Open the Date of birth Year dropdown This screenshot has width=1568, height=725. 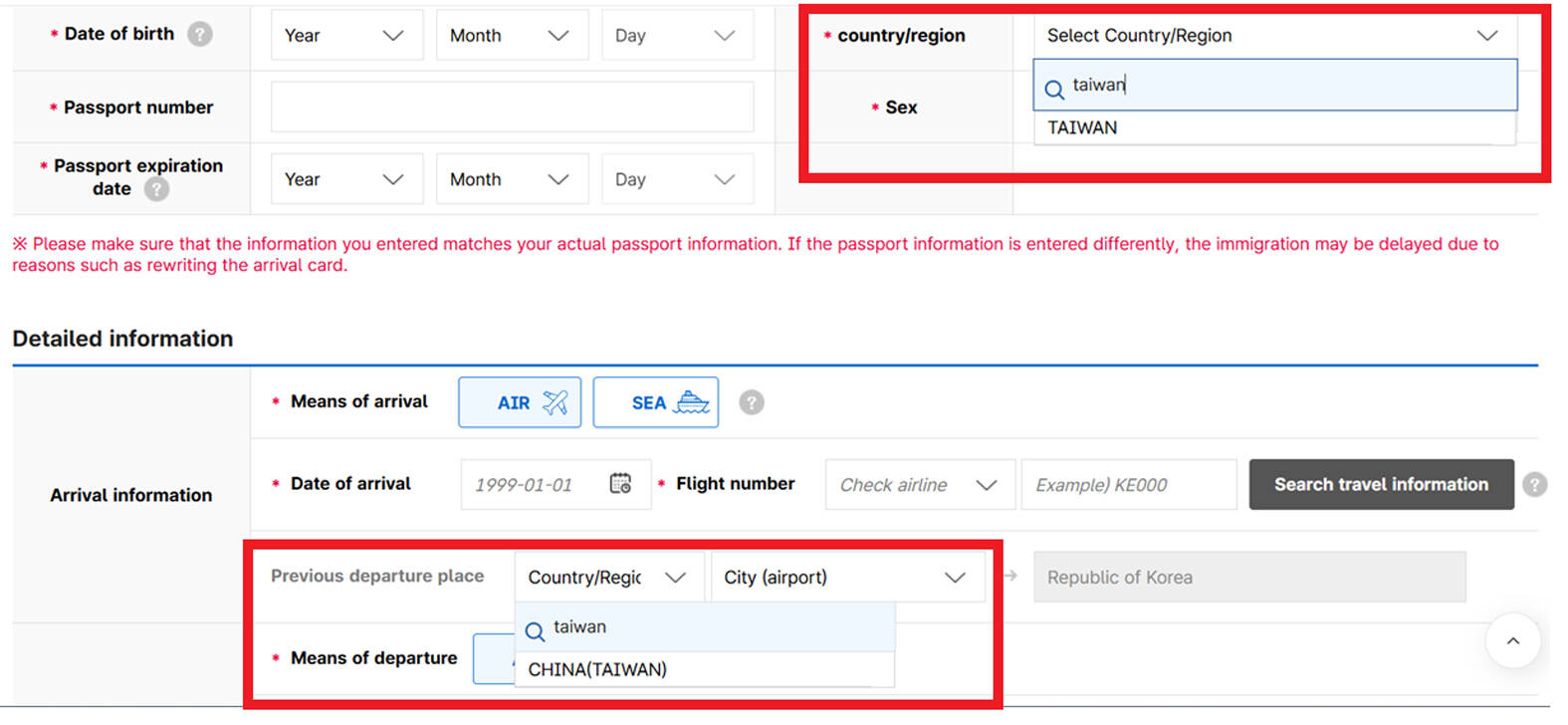click(x=345, y=36)
